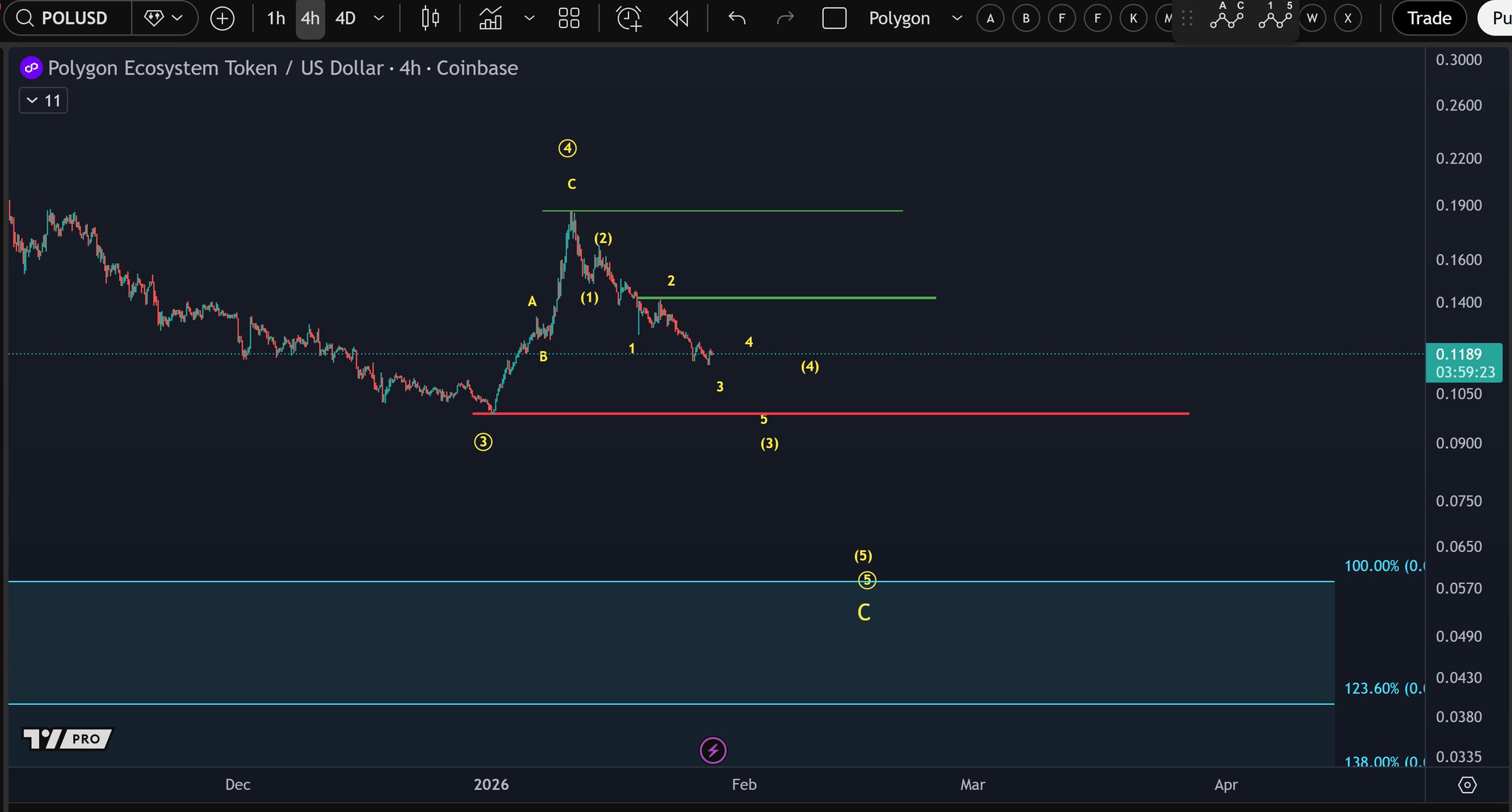The height and width of the screenshot is (812, 1512).
Task: Undo the last chart action
Action: (737, 18)
